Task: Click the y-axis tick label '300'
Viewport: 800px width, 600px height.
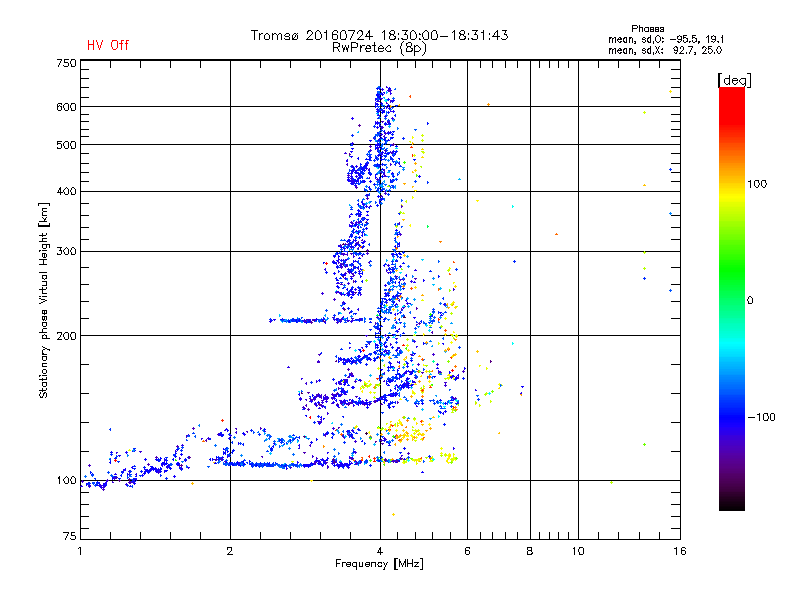Action: click(67, 252)
